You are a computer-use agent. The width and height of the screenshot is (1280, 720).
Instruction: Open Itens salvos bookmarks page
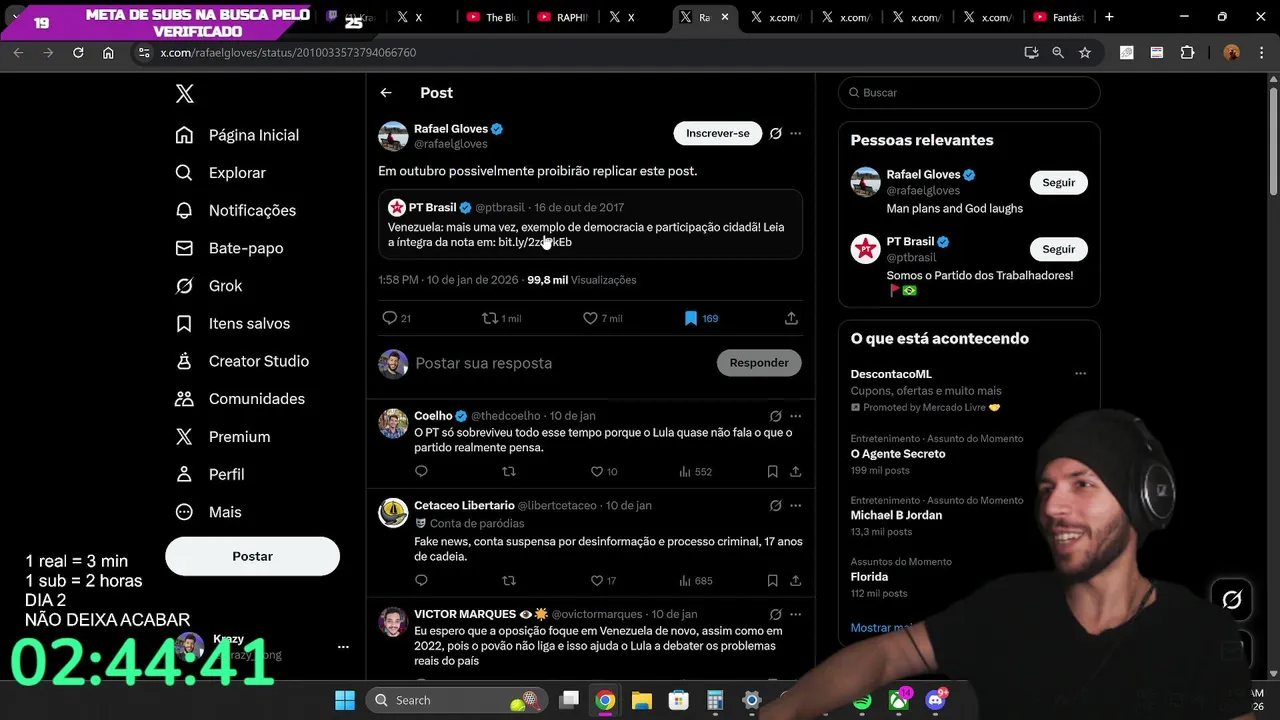click(x=232, y=323)
